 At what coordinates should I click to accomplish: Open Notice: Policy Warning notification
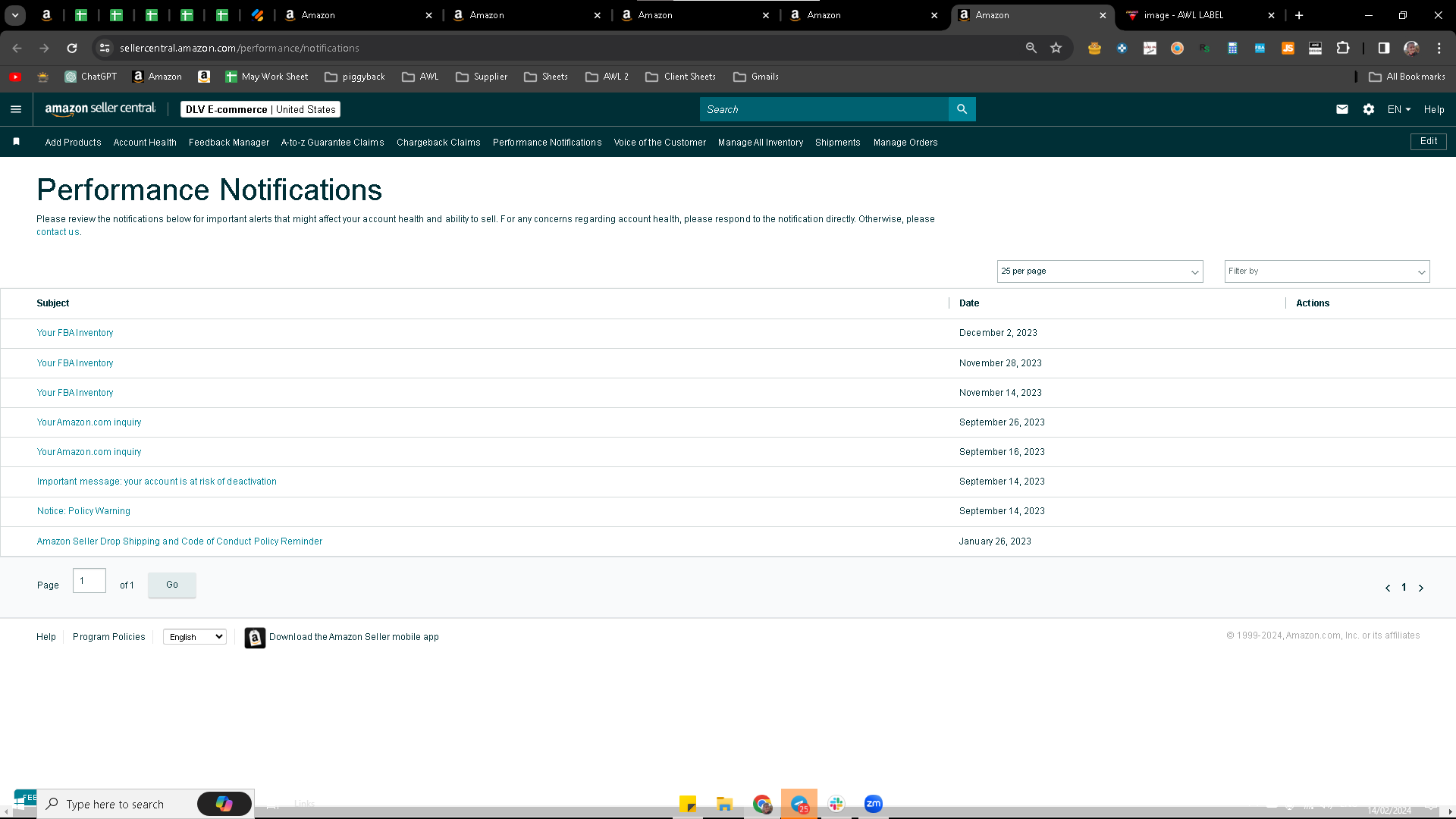[83, 511]
